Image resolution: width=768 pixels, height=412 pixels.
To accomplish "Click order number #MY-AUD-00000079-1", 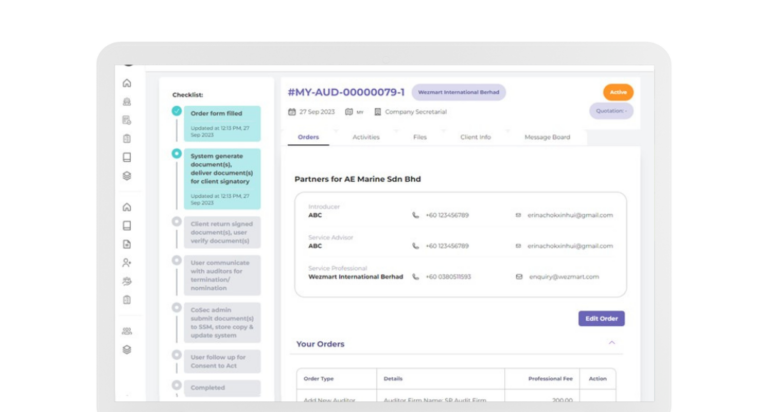I will pyautogui.click(x=346, y=92).
